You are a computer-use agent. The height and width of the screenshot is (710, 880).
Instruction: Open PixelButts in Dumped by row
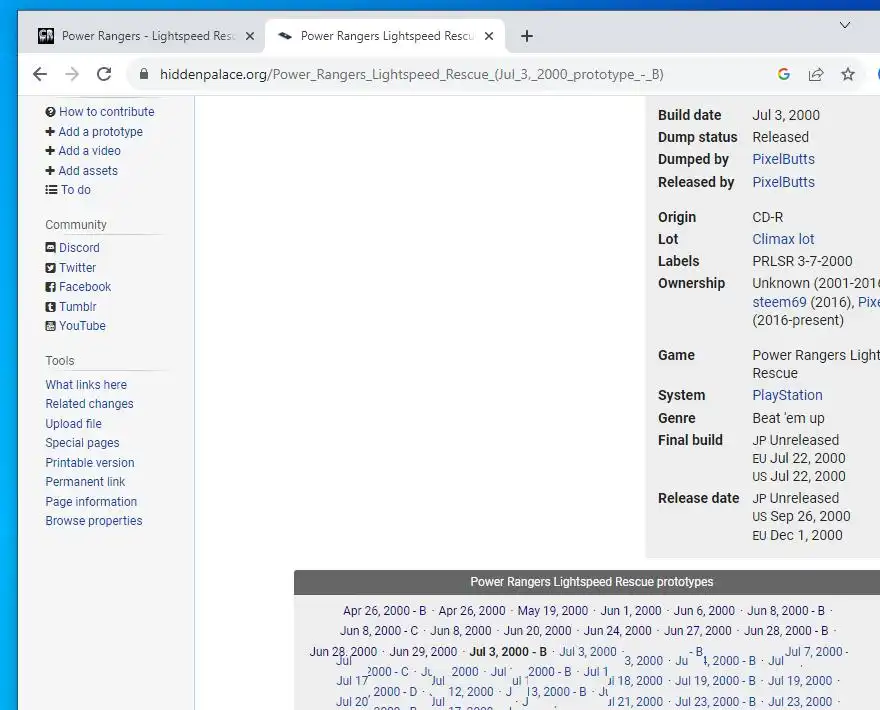point(783,159)
